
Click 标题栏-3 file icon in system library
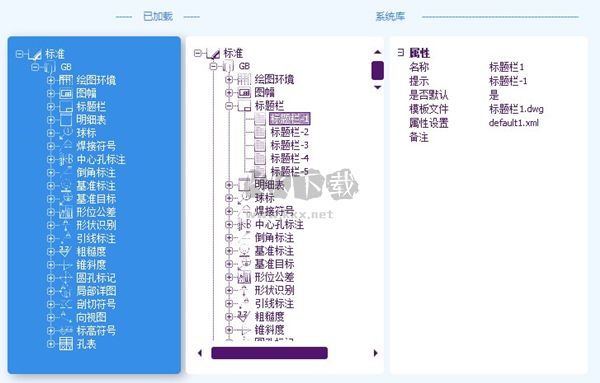click(260, 145)
